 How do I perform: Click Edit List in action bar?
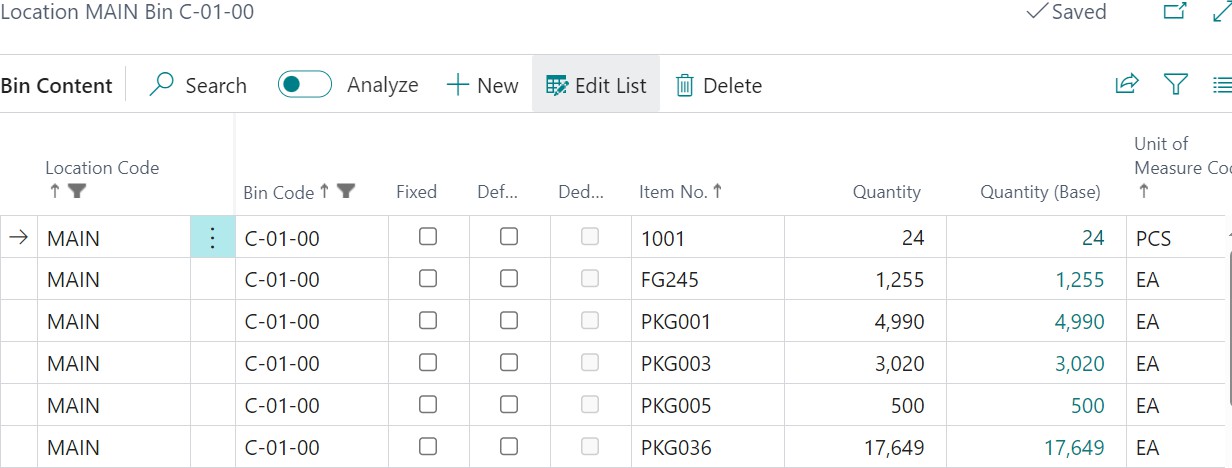point(596,85)
